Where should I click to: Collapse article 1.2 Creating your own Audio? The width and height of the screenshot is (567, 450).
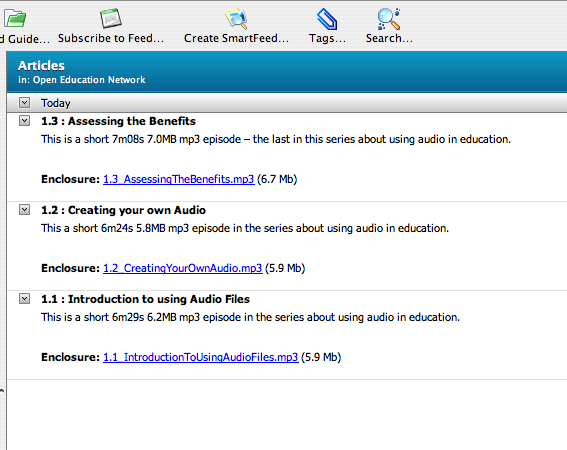(x=24, y=209)
